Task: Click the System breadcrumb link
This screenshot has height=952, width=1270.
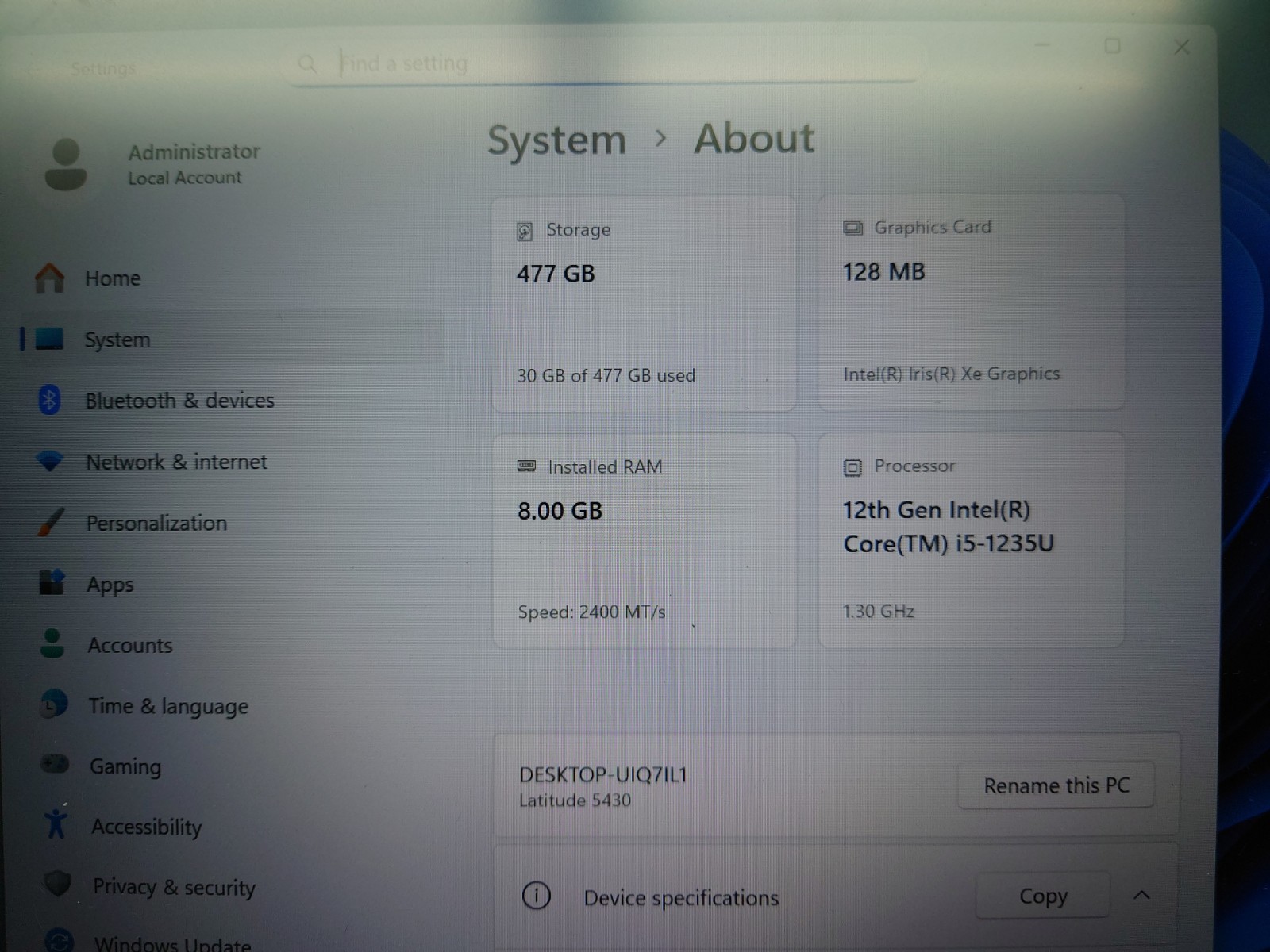Action: point(556,140)
